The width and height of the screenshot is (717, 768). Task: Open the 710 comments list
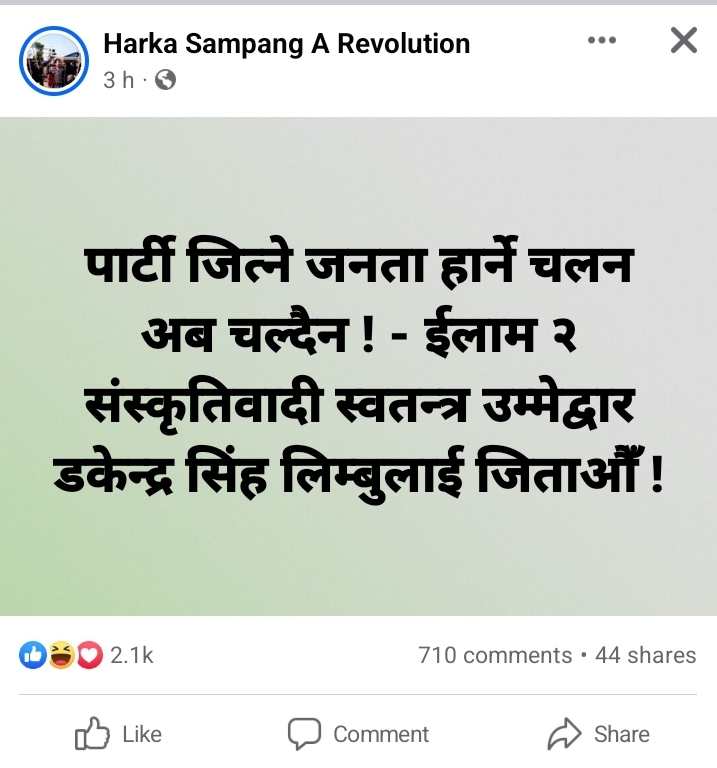[x=495, y=655]
